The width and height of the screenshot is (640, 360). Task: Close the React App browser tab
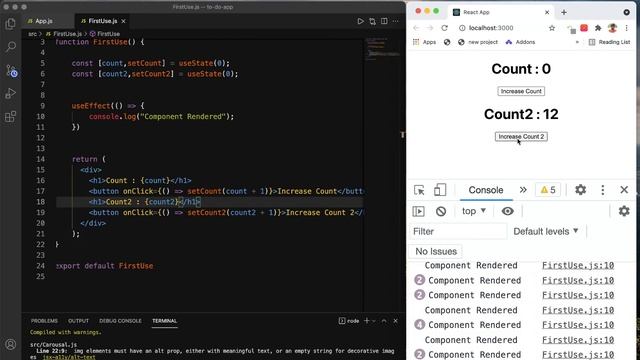pos(547,12)
